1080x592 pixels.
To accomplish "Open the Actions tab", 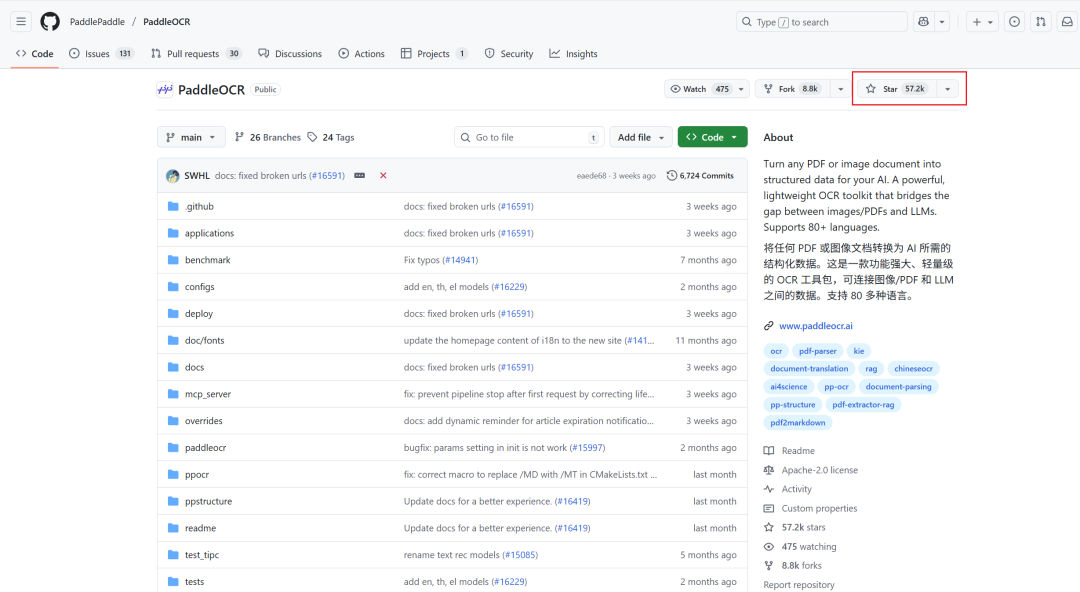I will (362, 53).
